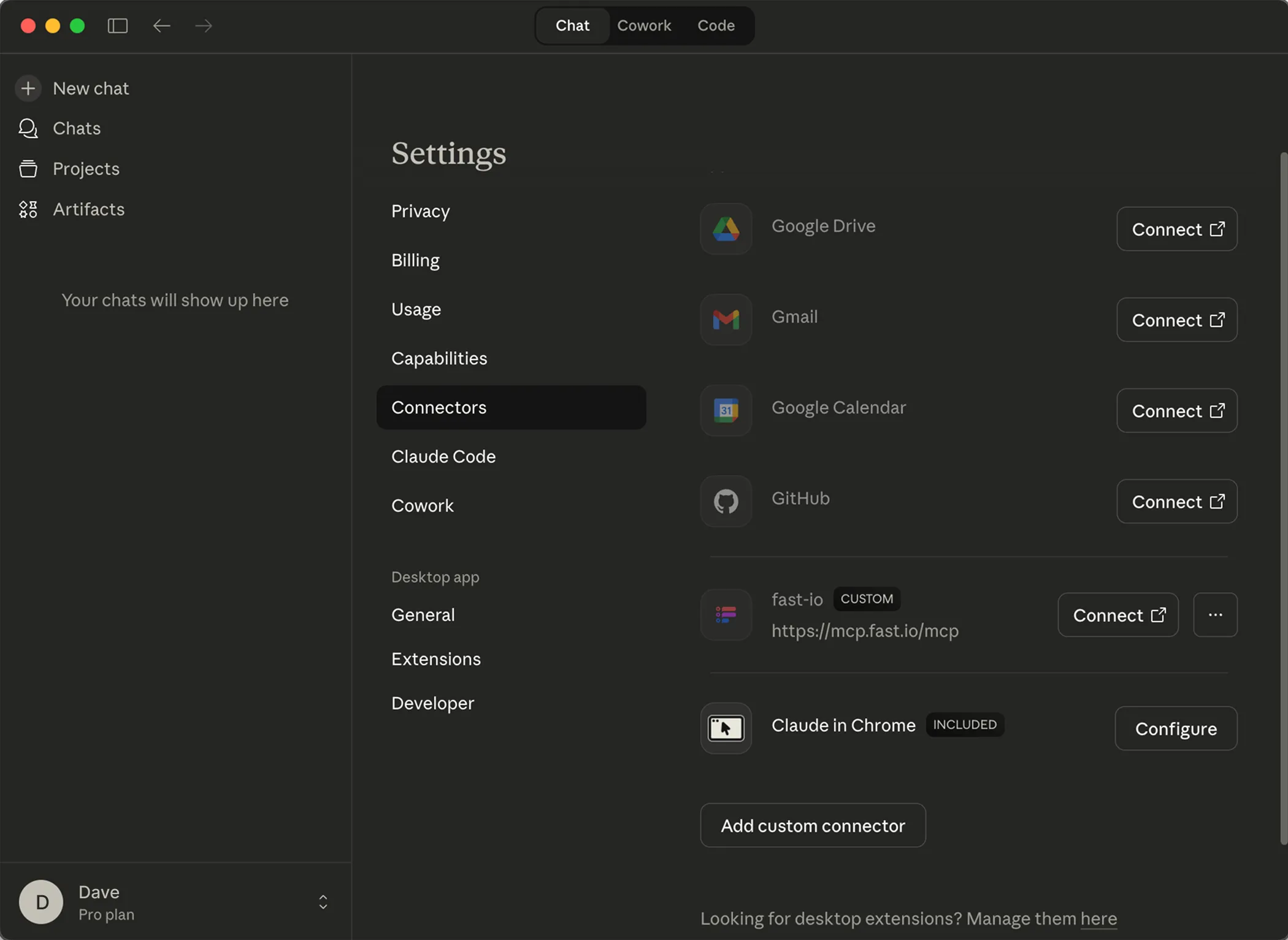Select the Privacy settings section

click(420, 211)
